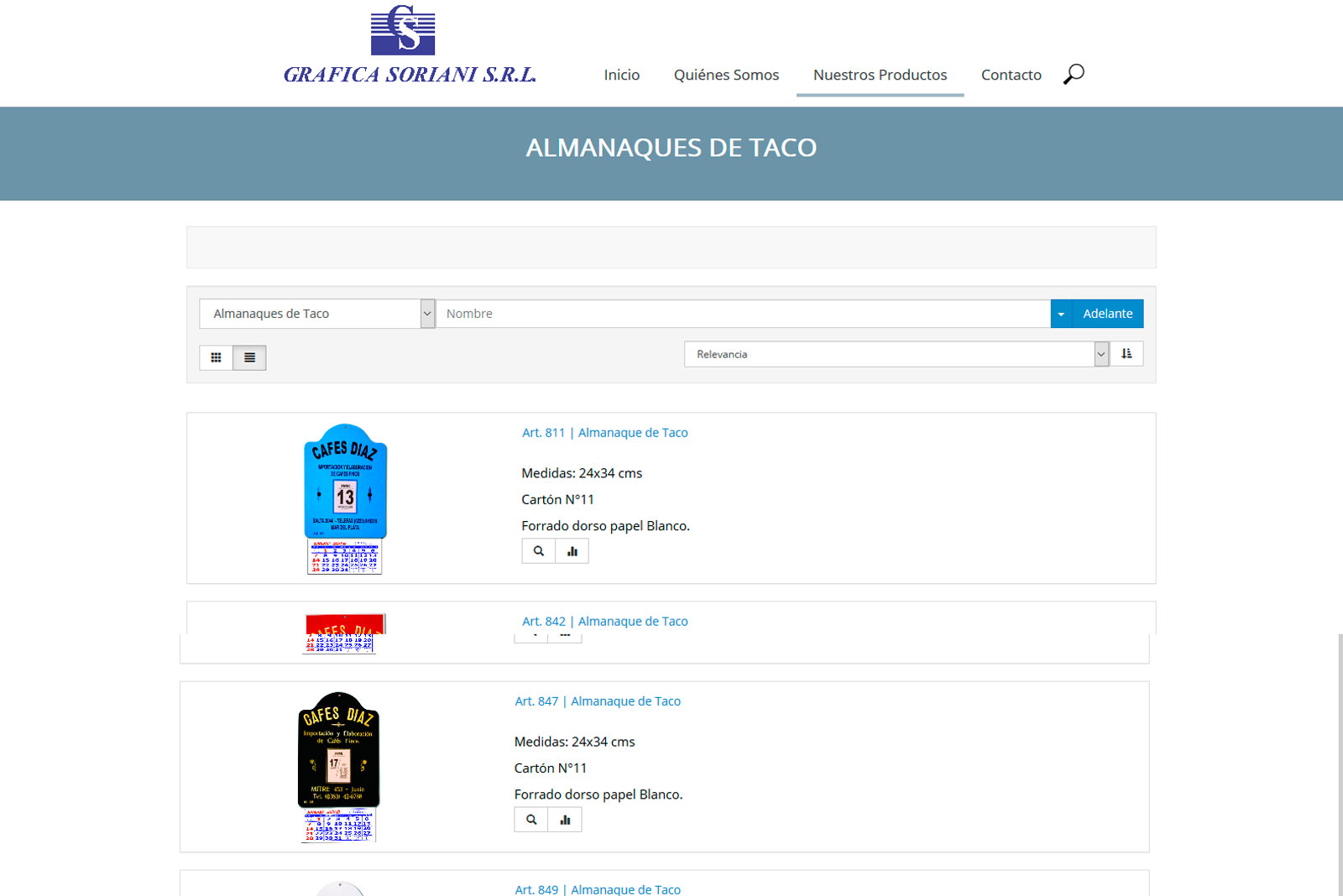Open the search magnifier in the header

coord(1074,74)
